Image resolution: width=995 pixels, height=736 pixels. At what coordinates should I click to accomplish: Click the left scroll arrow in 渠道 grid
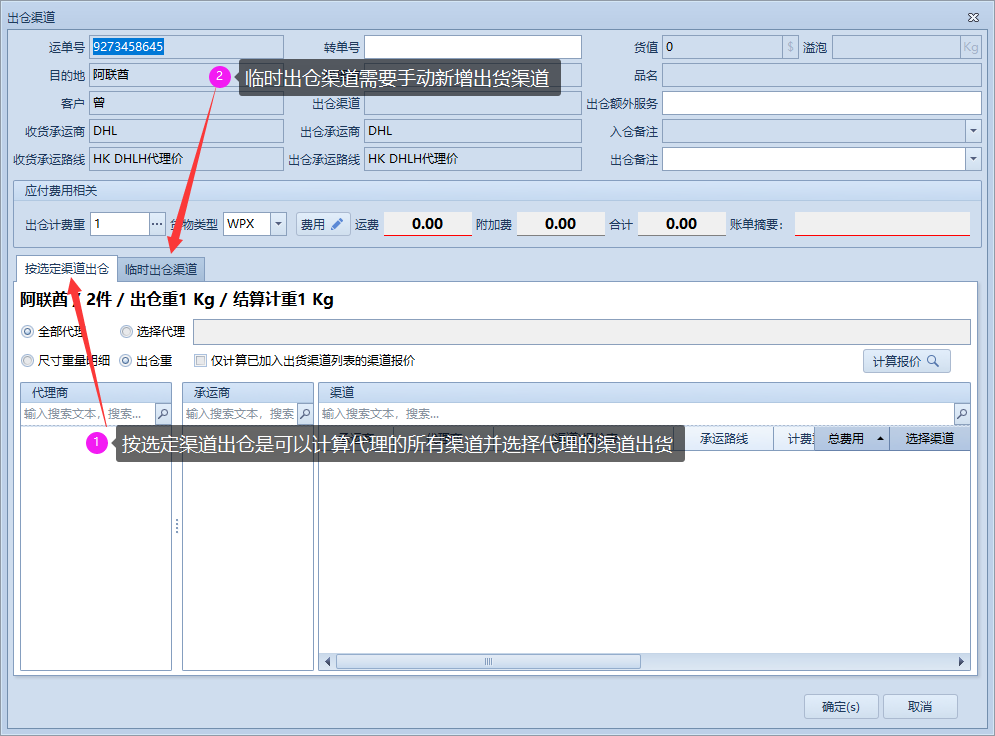[326, 661]
